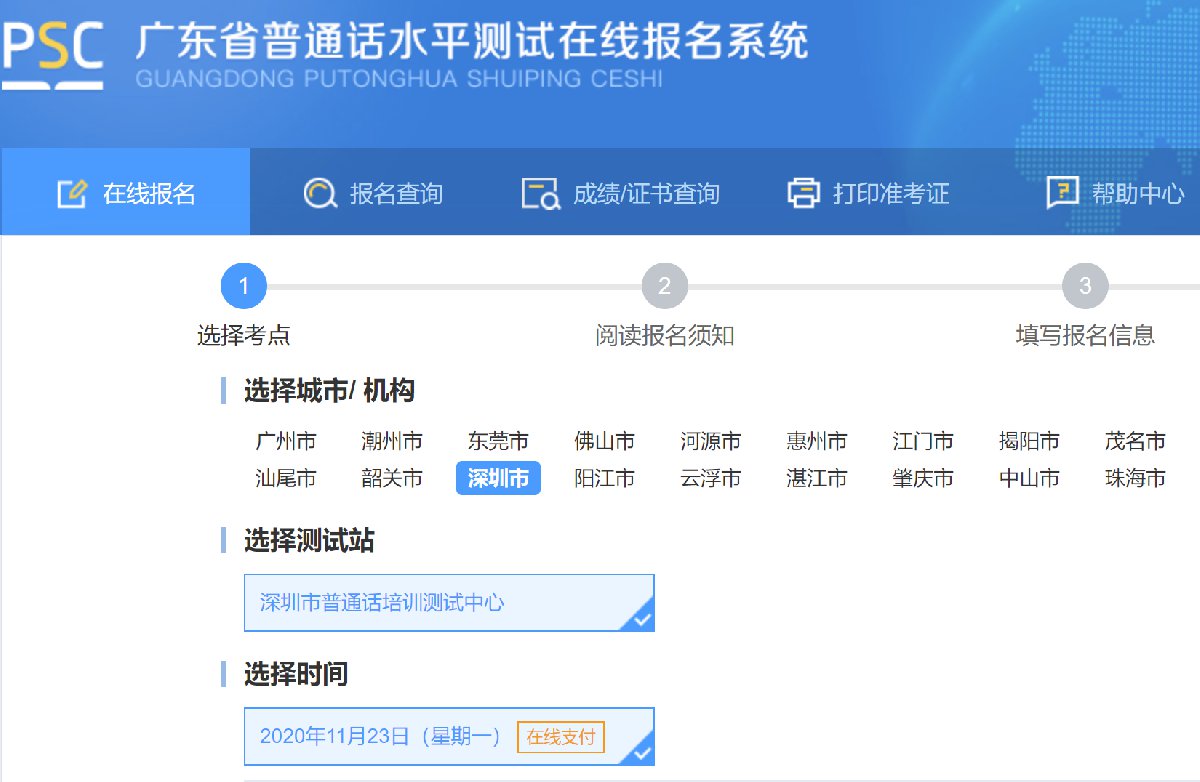
Task: Open the 报名查询 tab
Action: pos(373,193)
